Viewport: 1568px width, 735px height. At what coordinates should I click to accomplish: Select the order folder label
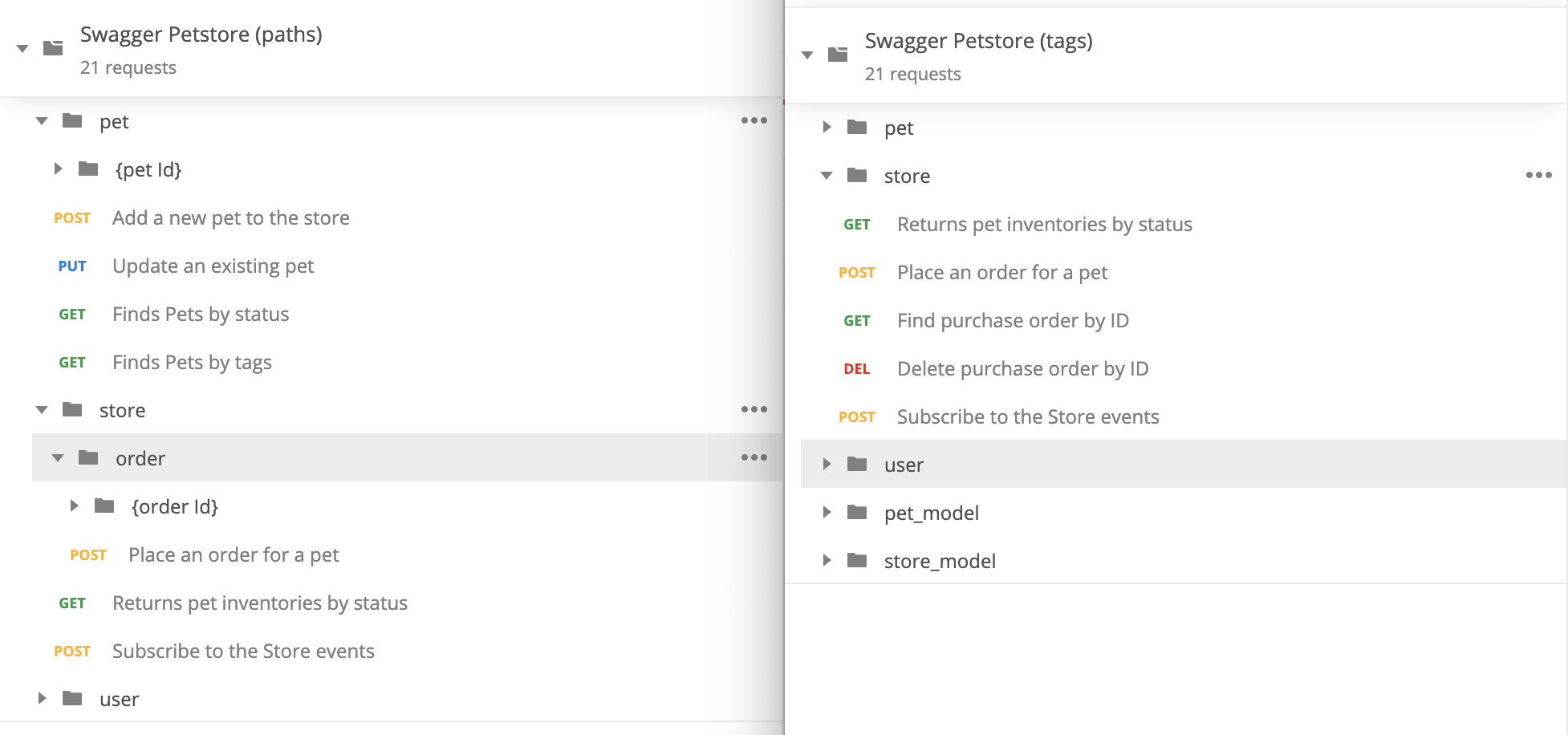(140, 459)
